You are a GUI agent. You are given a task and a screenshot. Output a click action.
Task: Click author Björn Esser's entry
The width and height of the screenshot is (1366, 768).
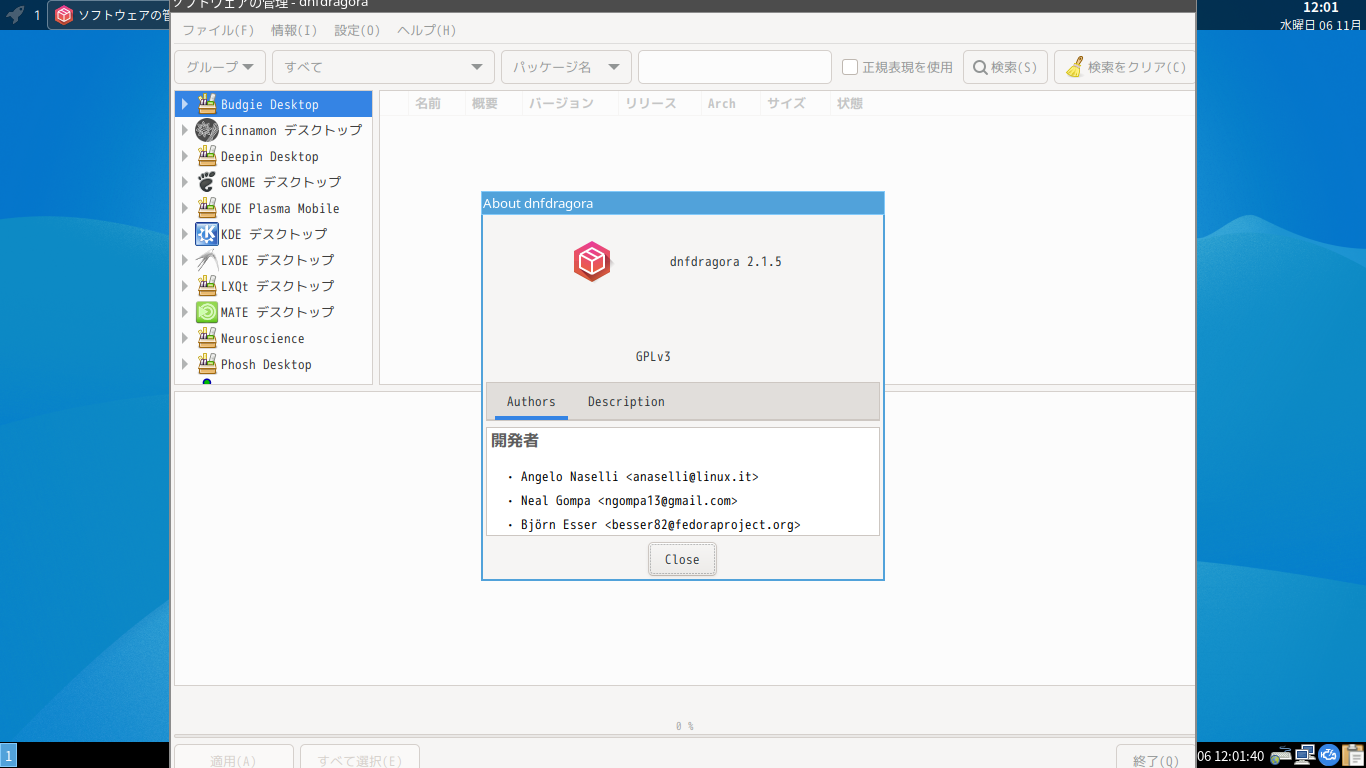pyautogui.click(x=661, y=524)
